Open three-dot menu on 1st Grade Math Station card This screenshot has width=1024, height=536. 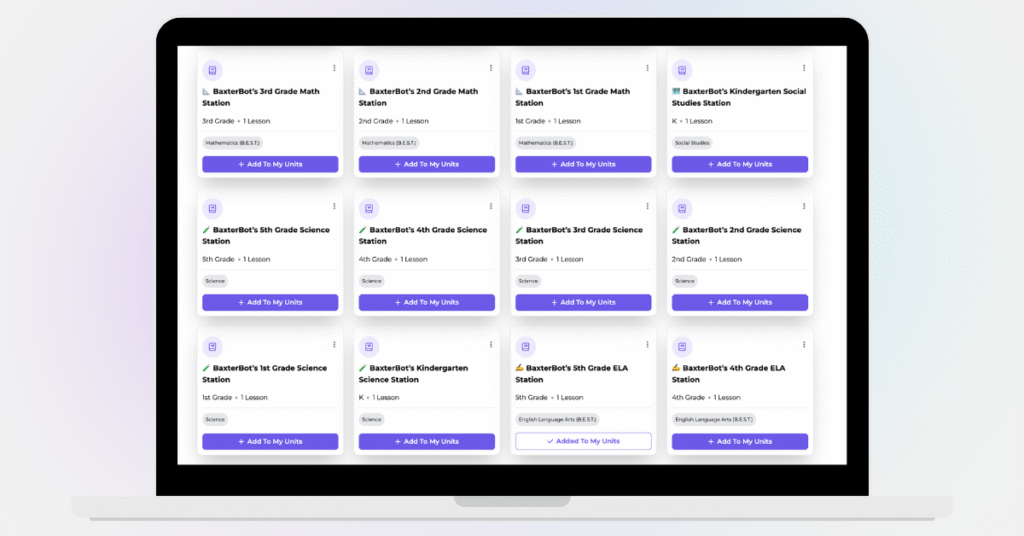pyautogui.click(x=647, y=68)
